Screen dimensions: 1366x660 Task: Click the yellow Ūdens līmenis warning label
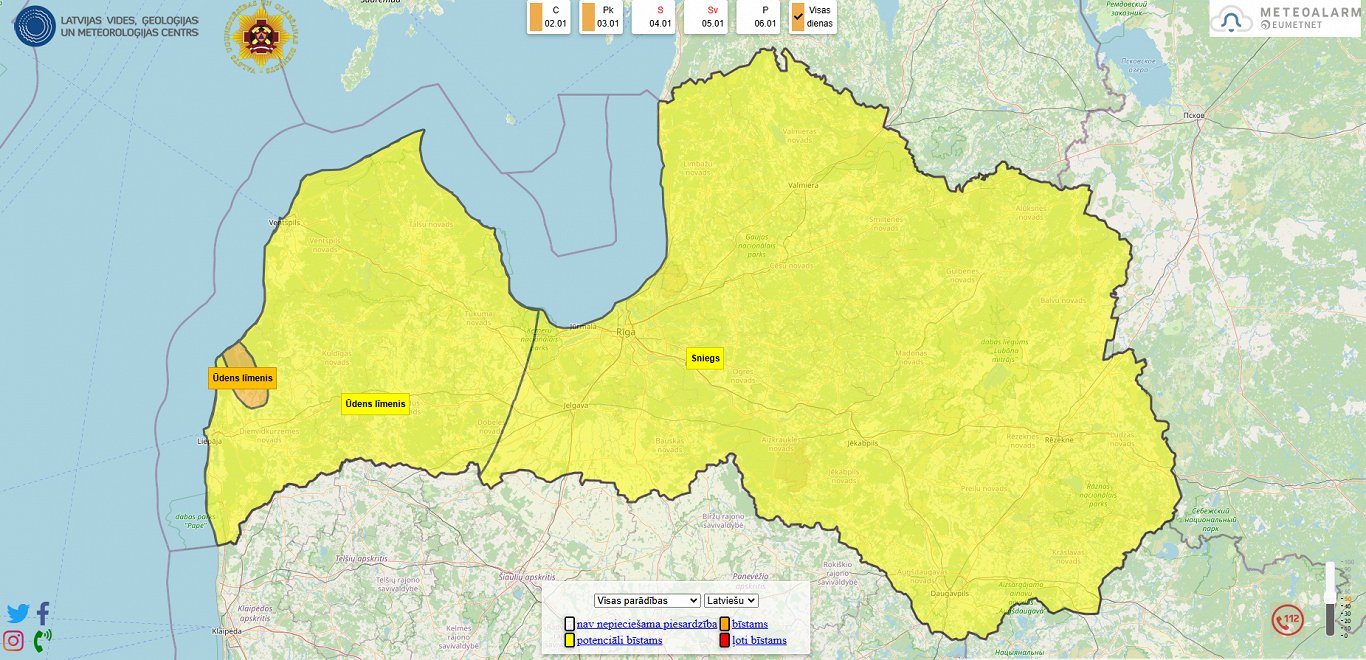coord(375,404)
